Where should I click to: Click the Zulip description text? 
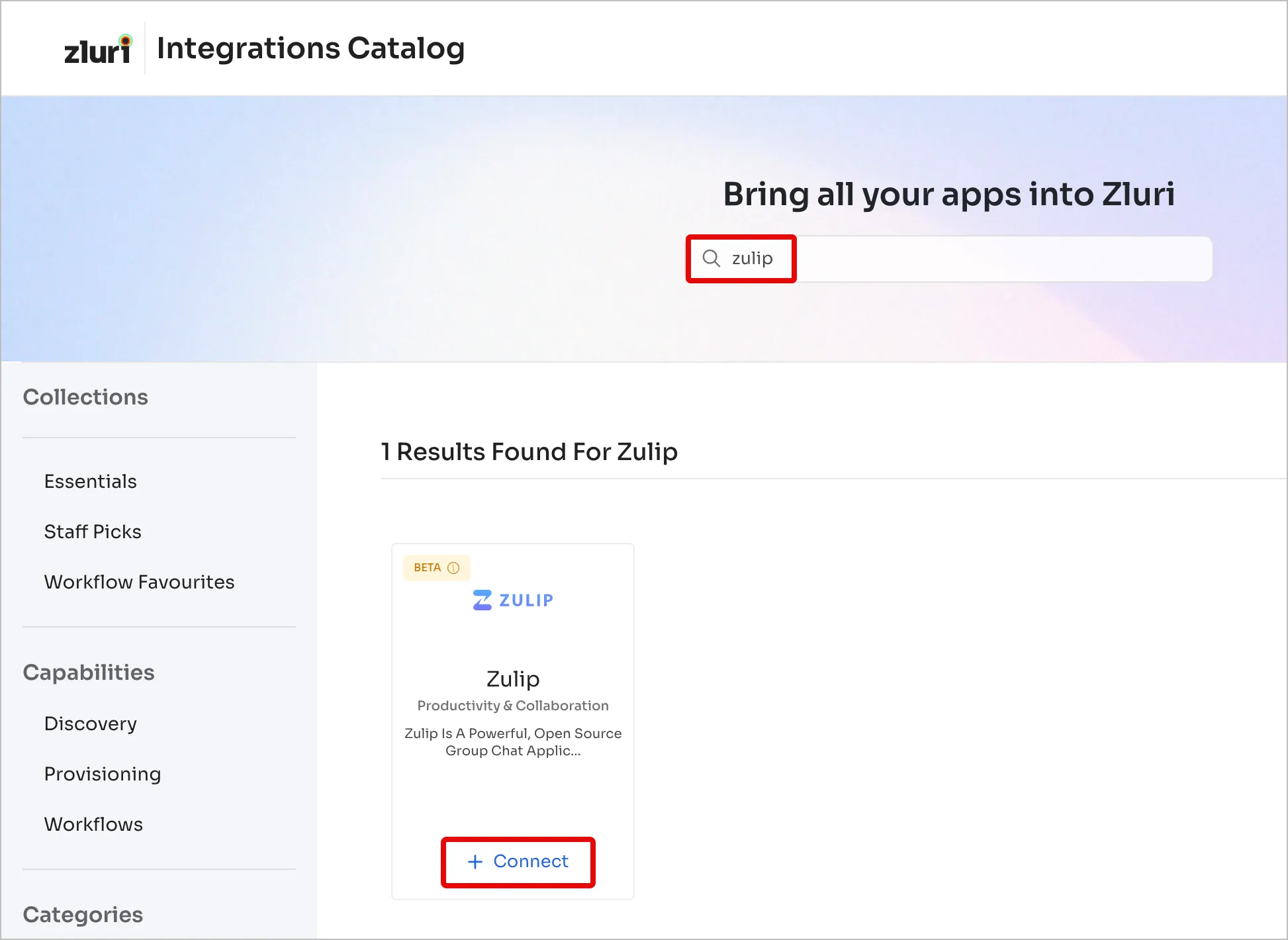pos(513,742)
